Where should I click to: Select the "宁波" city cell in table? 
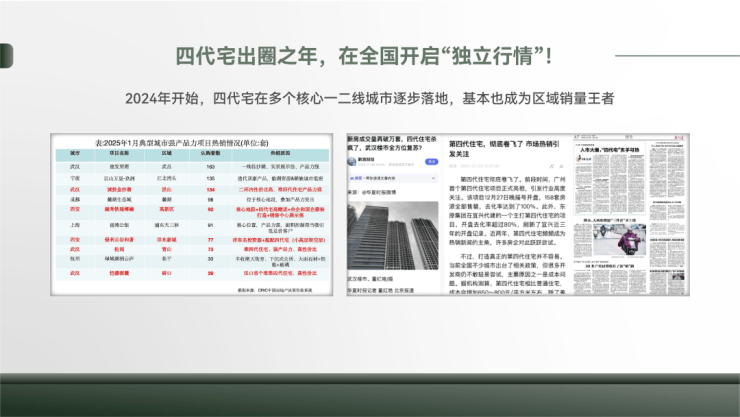[73, 178]
